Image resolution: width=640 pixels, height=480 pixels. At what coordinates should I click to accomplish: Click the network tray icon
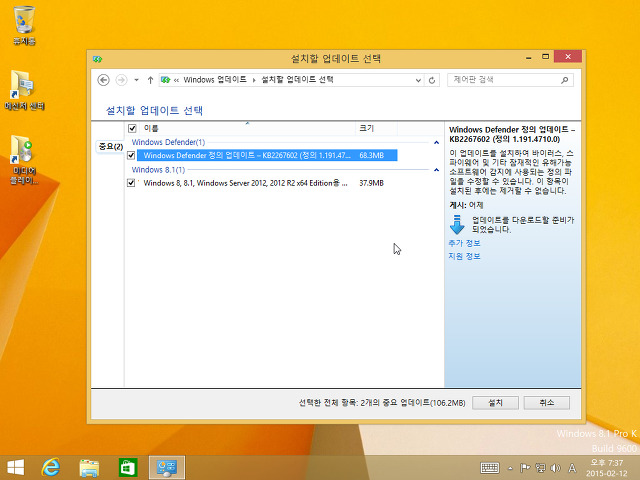point(540,468)
